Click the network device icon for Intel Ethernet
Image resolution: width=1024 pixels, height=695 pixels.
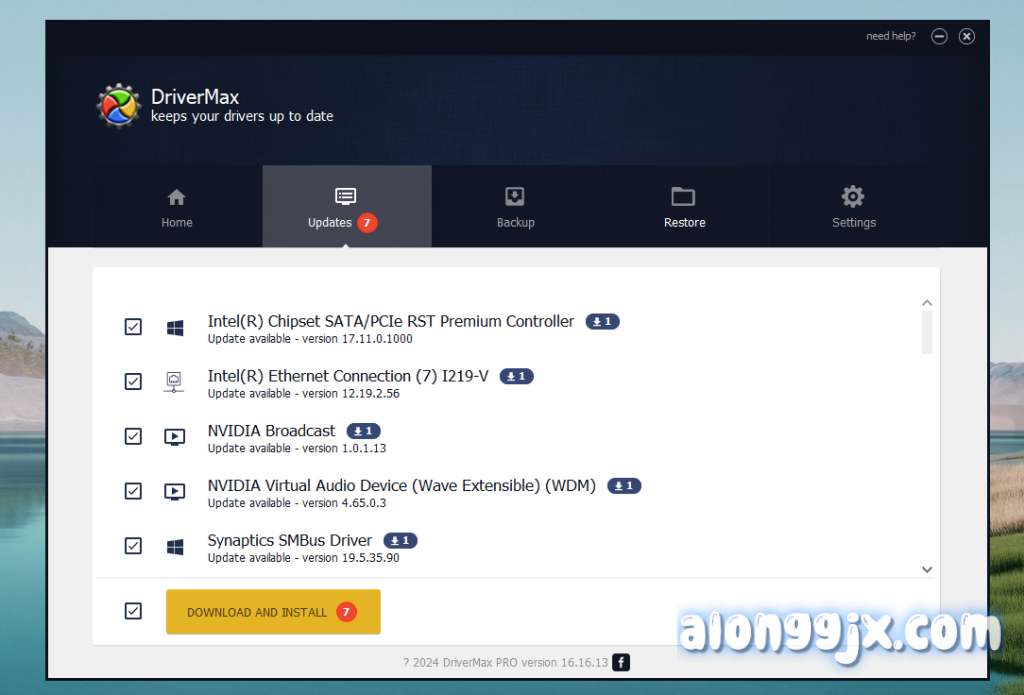tap(174, 382)
